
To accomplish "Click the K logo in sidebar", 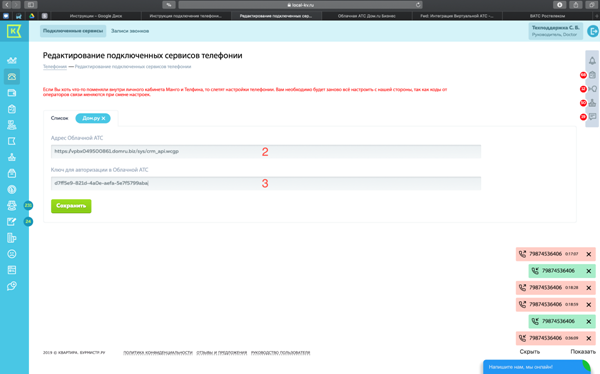I will 14,31.
